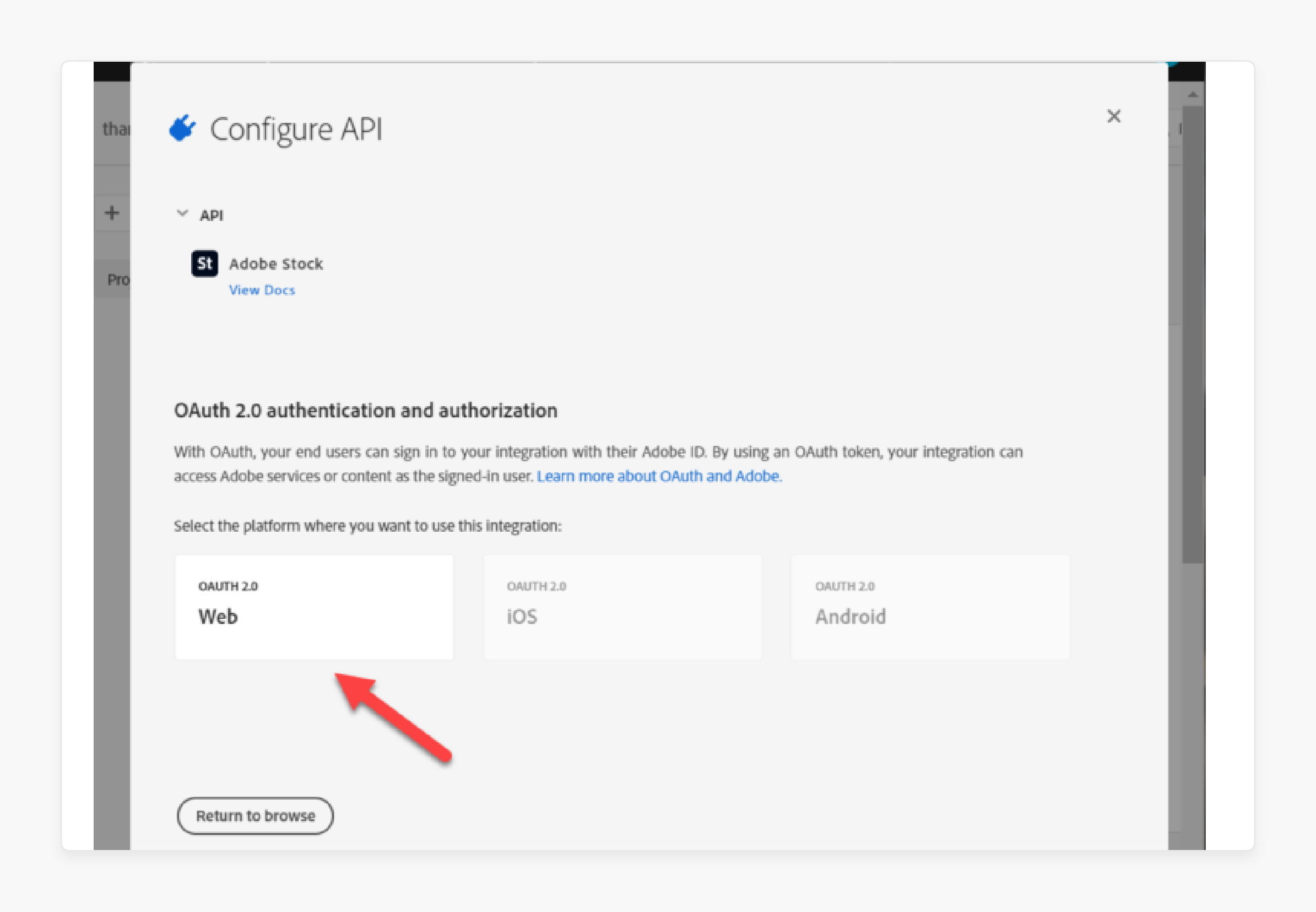Click the plus icon in the background page
This screenshot has width=1316, height=912.
pyautogui.click(x=112, y=214)
